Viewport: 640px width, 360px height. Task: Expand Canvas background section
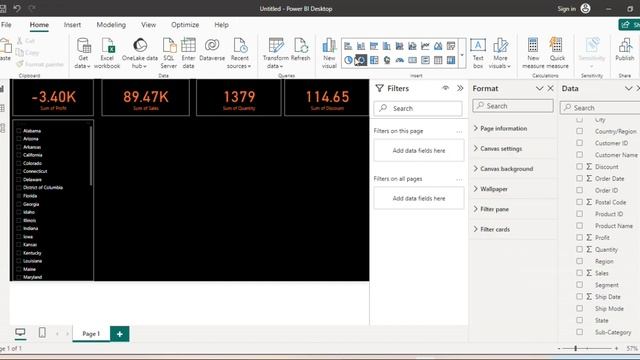507,169
